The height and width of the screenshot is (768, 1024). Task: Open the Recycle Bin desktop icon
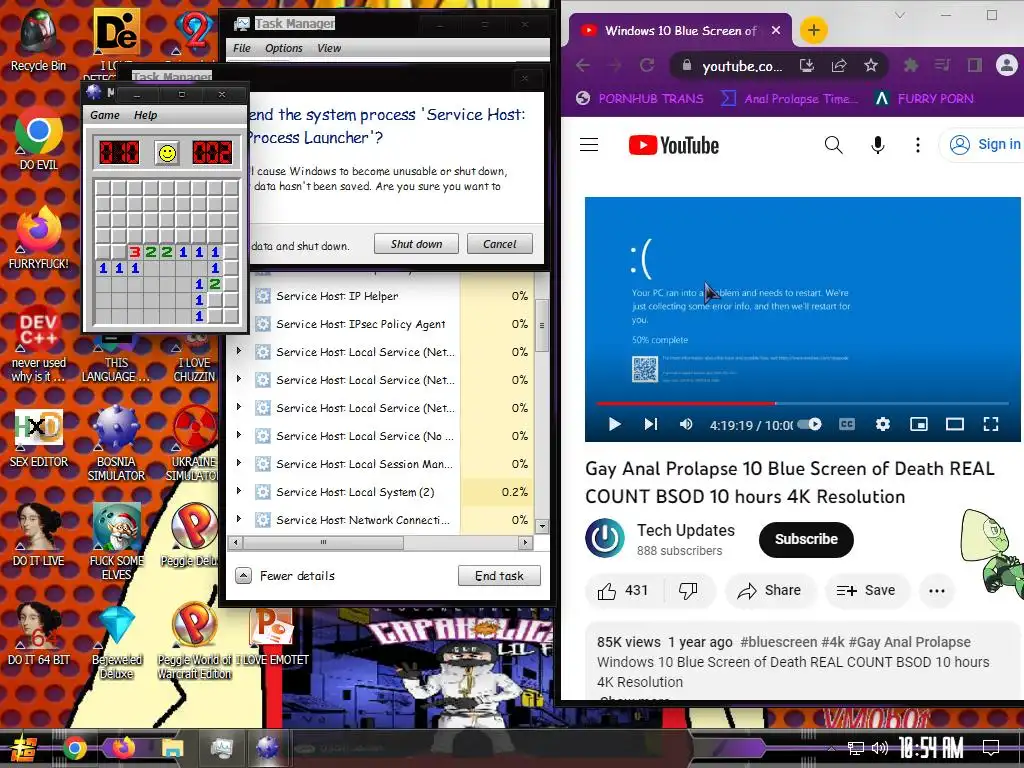click(x=39, y=39)
